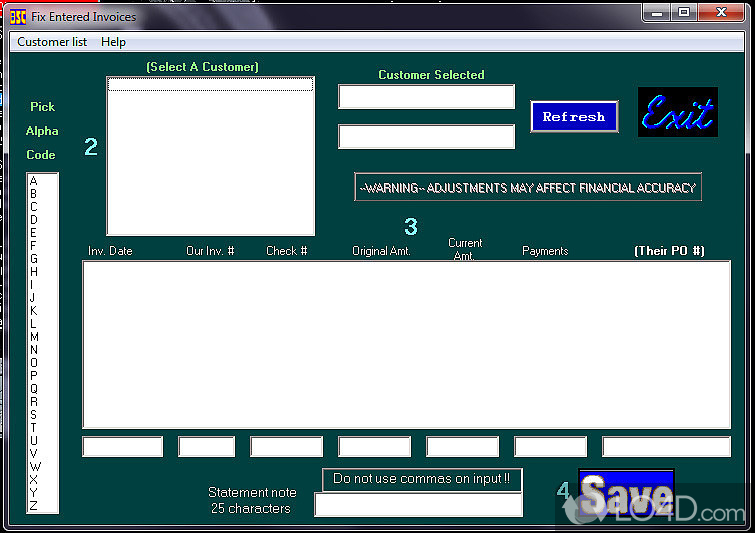The height and width of the screenshot is (533, 755).
Task: Click the first Customer Selected field
Action: coord(426,97)
